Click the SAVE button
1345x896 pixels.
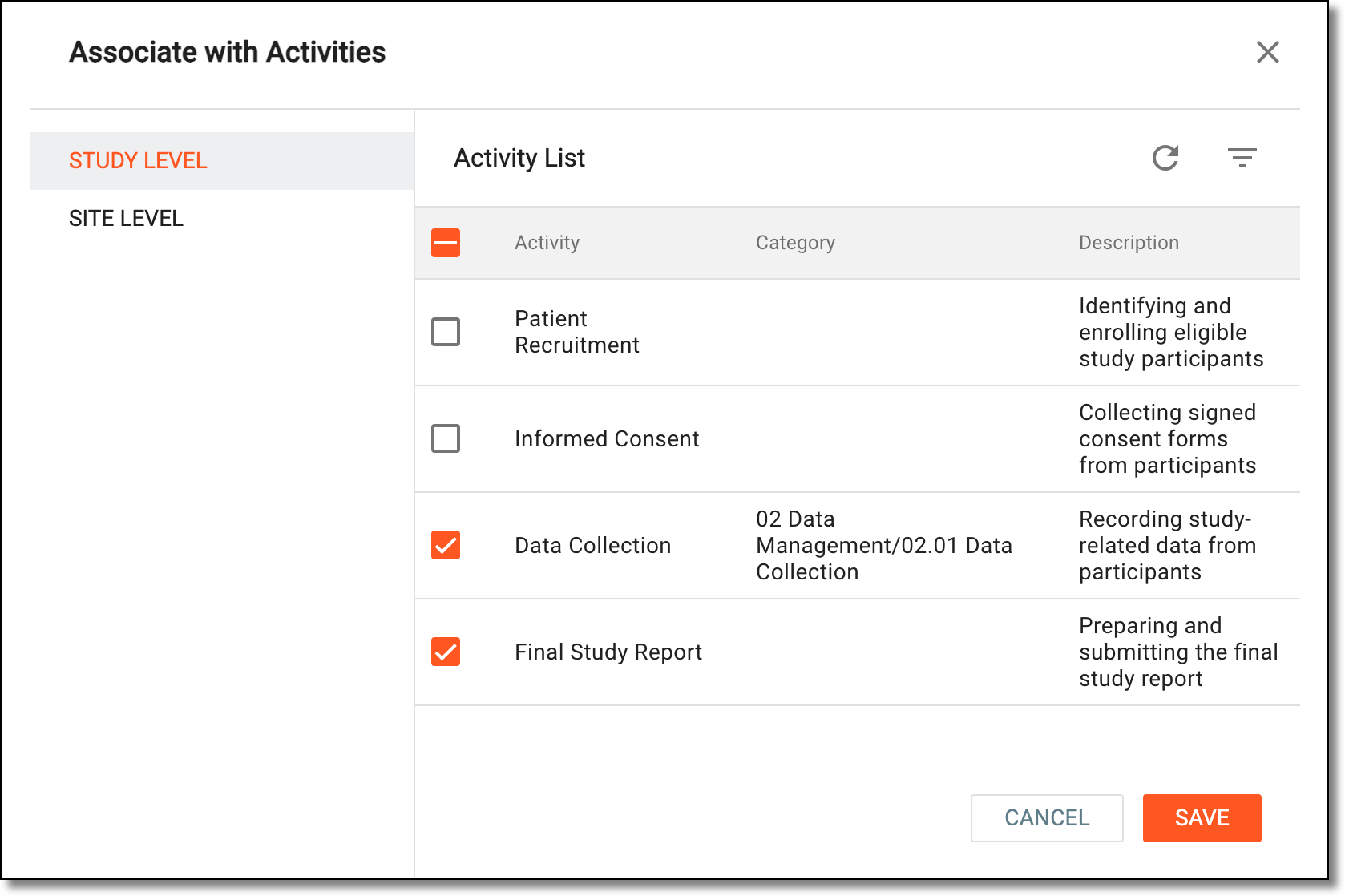pos(1202,818)
